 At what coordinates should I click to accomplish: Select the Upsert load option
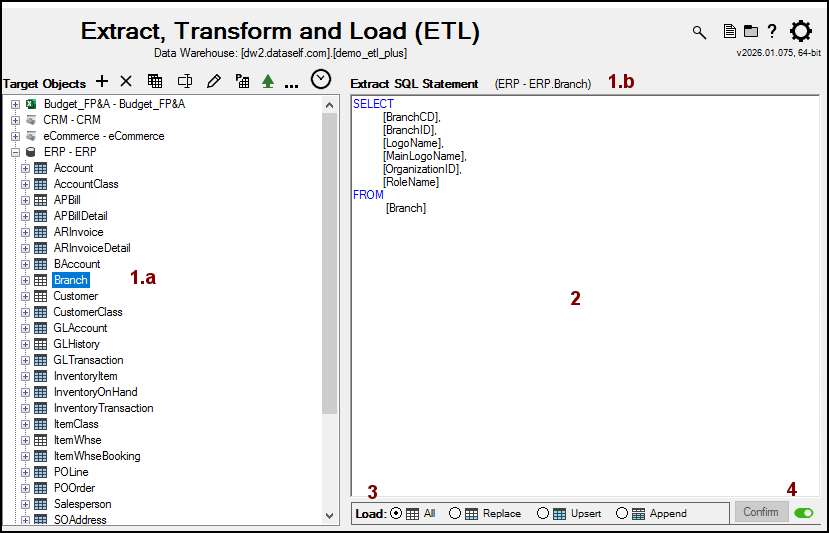(543, 513)
